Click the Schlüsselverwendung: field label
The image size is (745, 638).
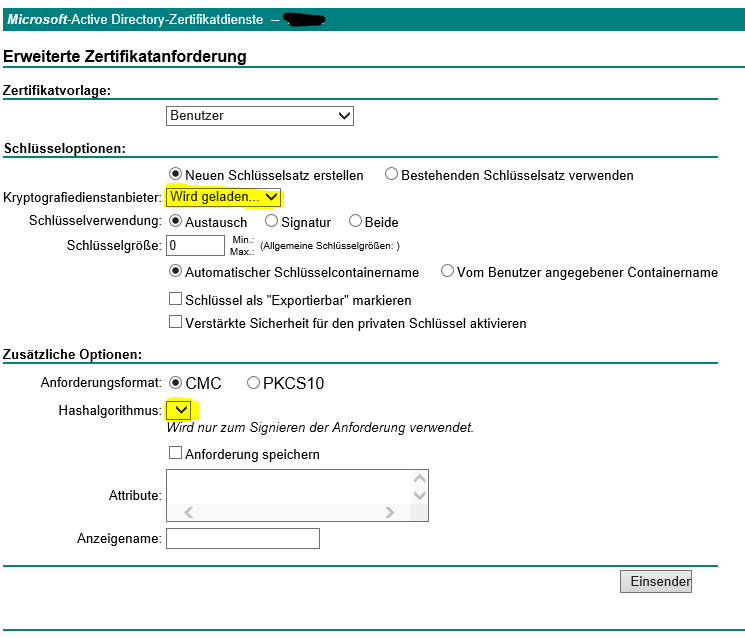pos(95,221)
